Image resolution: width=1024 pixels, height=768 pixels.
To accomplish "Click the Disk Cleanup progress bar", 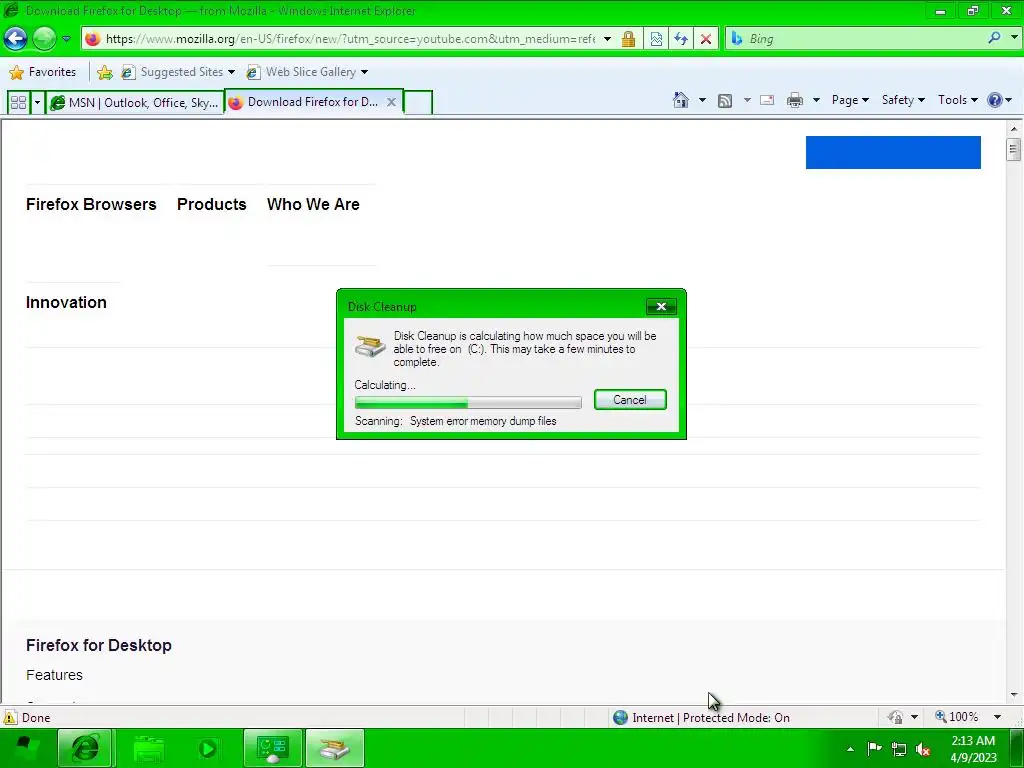I will coord(468,402).
